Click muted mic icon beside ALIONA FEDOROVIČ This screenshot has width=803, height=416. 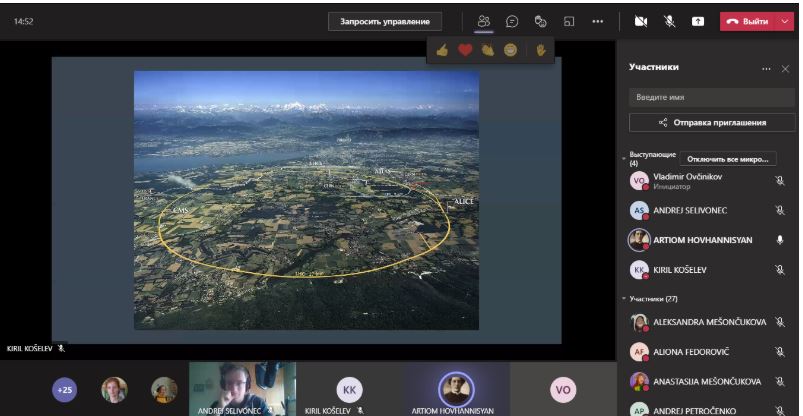779,352
